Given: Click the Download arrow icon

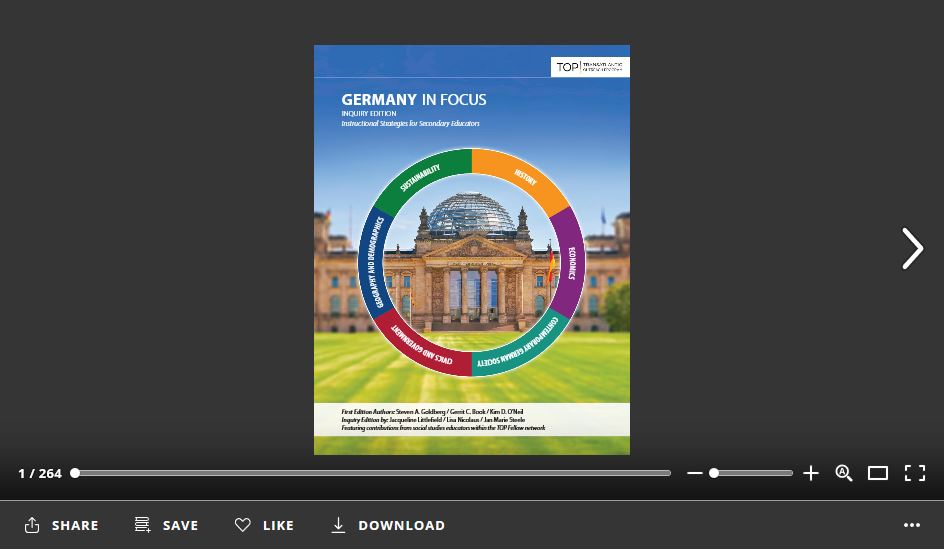Looking at the screenshot, I should click(x=338, y=525).
